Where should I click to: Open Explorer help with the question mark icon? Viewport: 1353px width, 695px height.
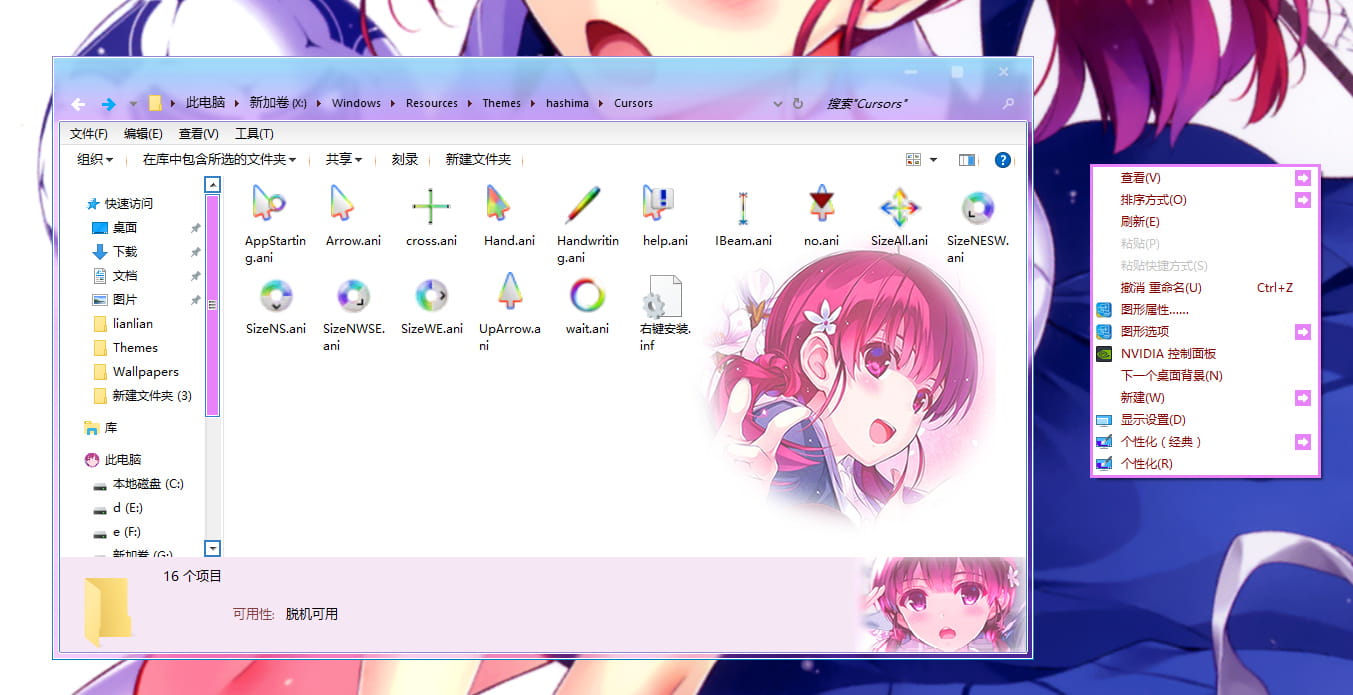tap(1002, 160)
